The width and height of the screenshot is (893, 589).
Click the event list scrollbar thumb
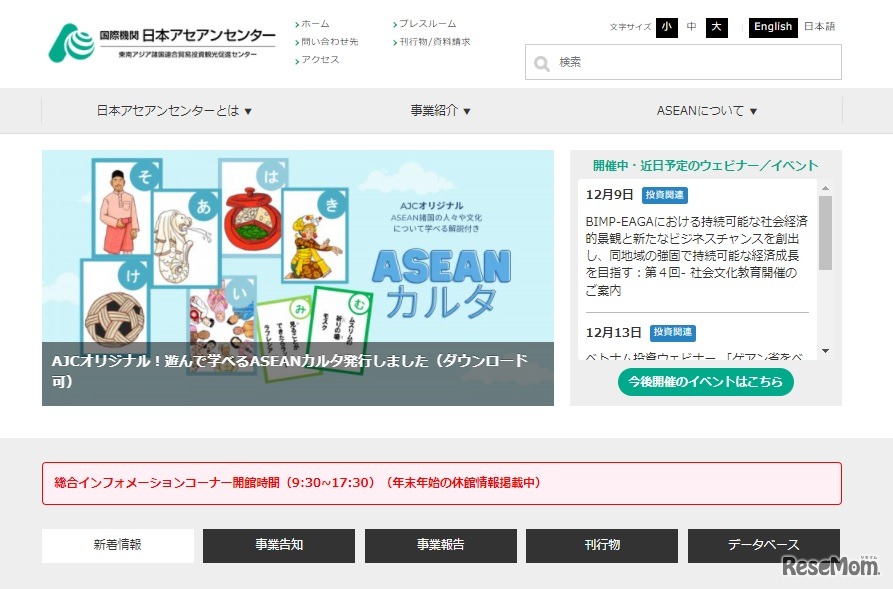pyautogui.click(x=825, y=232)
